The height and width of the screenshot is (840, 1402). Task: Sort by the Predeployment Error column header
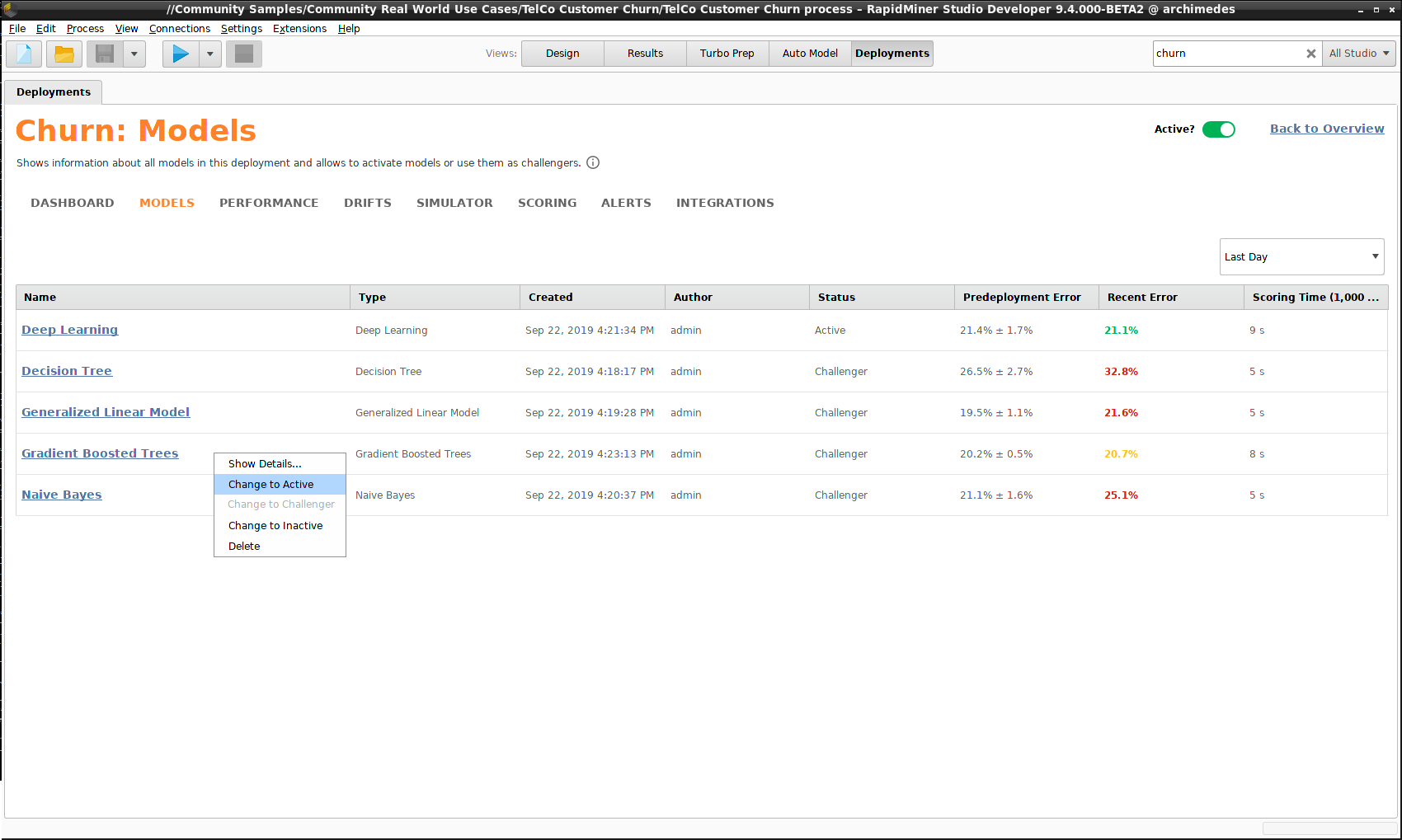point(1027,298)
